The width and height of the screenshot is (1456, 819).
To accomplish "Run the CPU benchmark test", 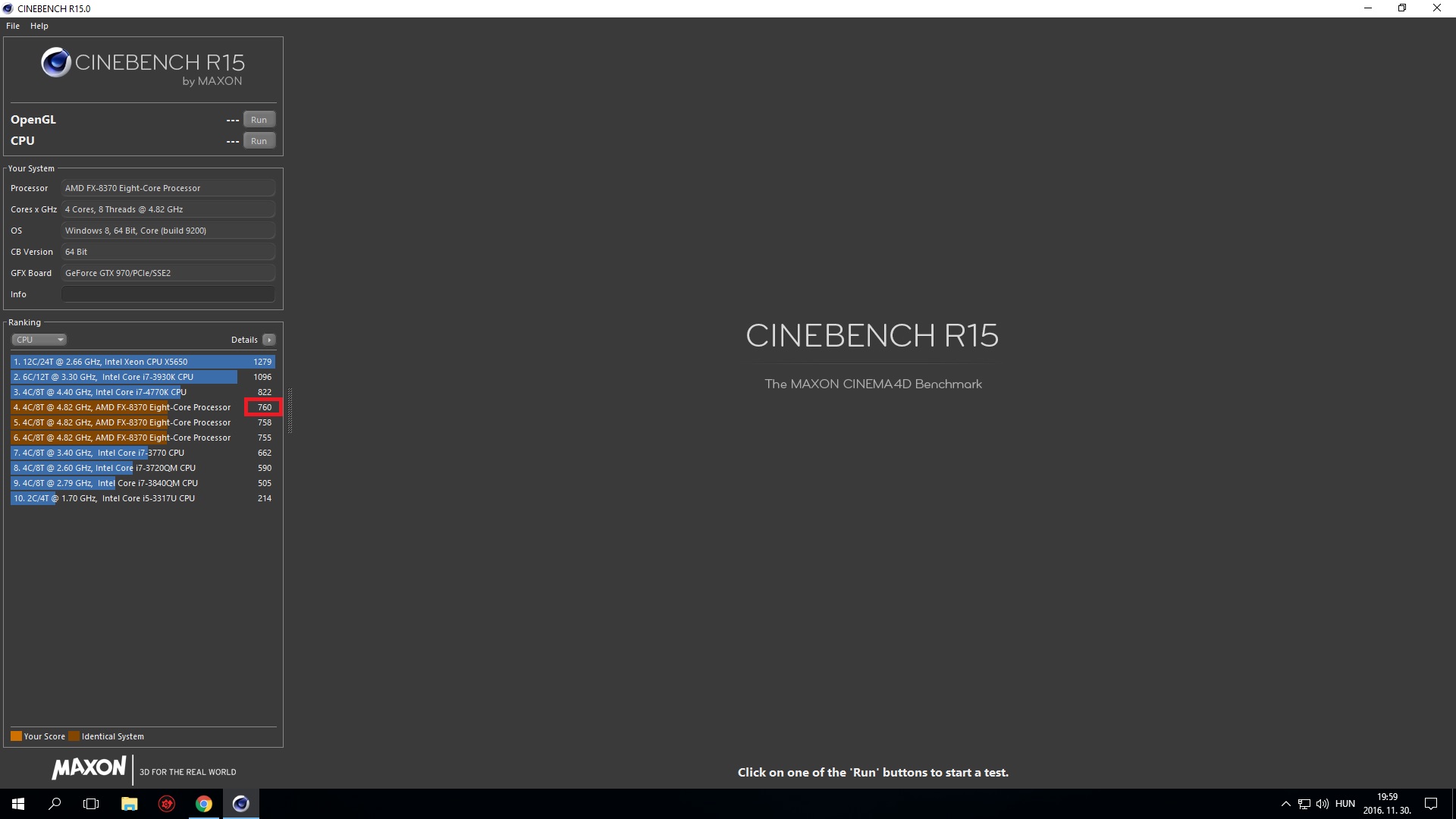I will 259,141.
